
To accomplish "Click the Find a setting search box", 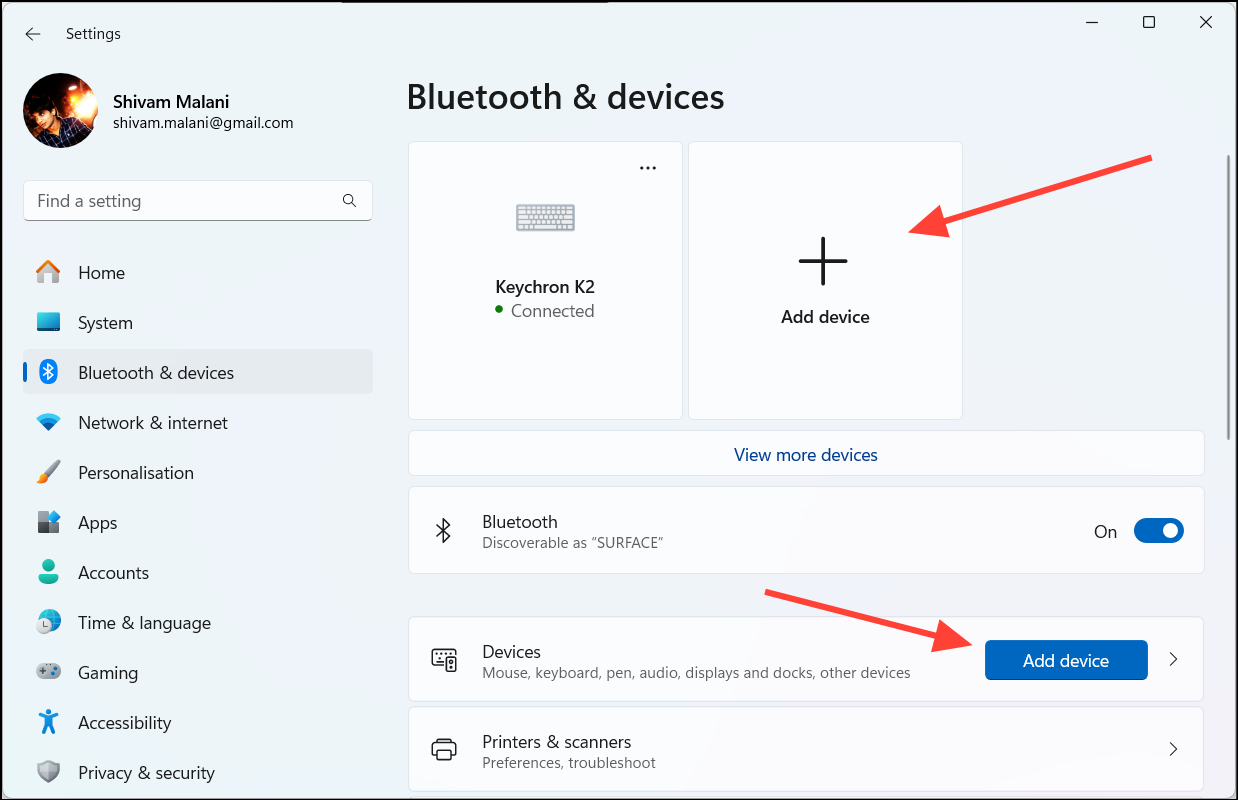I will point(198,200).
